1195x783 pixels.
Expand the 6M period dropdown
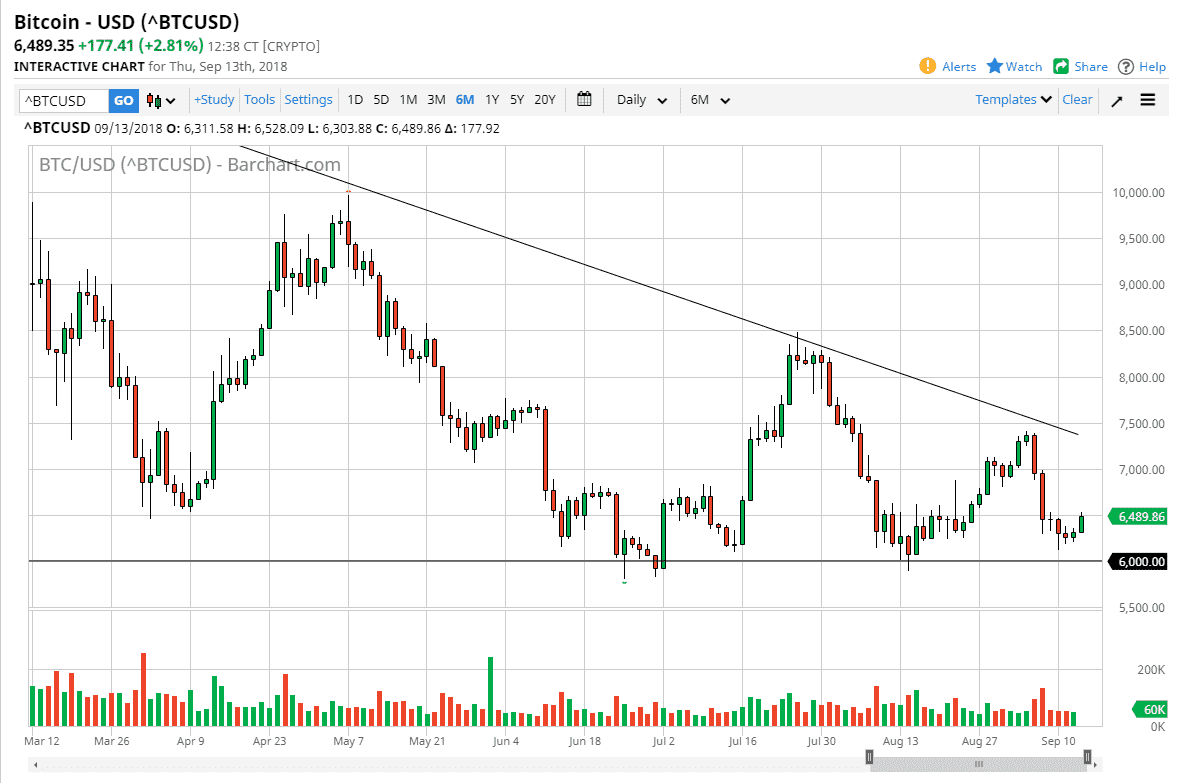pyautogui.click(x=710, y=100)
